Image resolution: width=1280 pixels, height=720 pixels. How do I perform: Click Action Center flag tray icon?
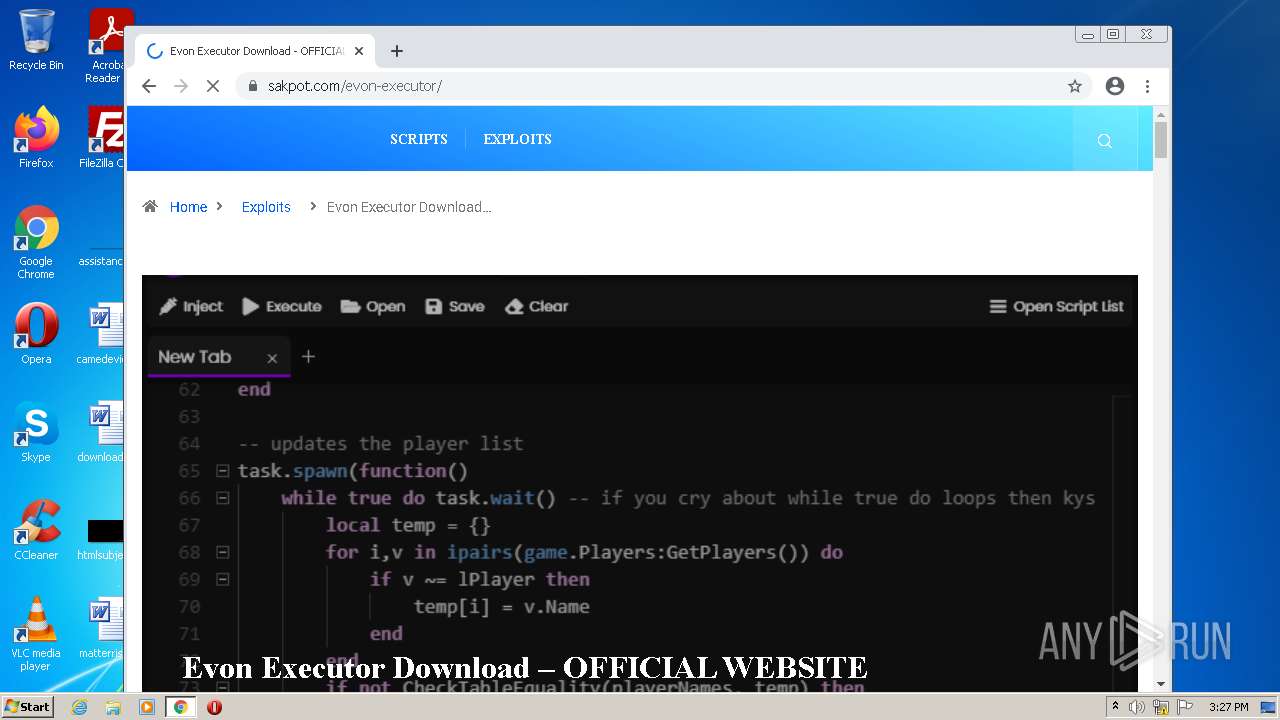(x=1185, y=707)
